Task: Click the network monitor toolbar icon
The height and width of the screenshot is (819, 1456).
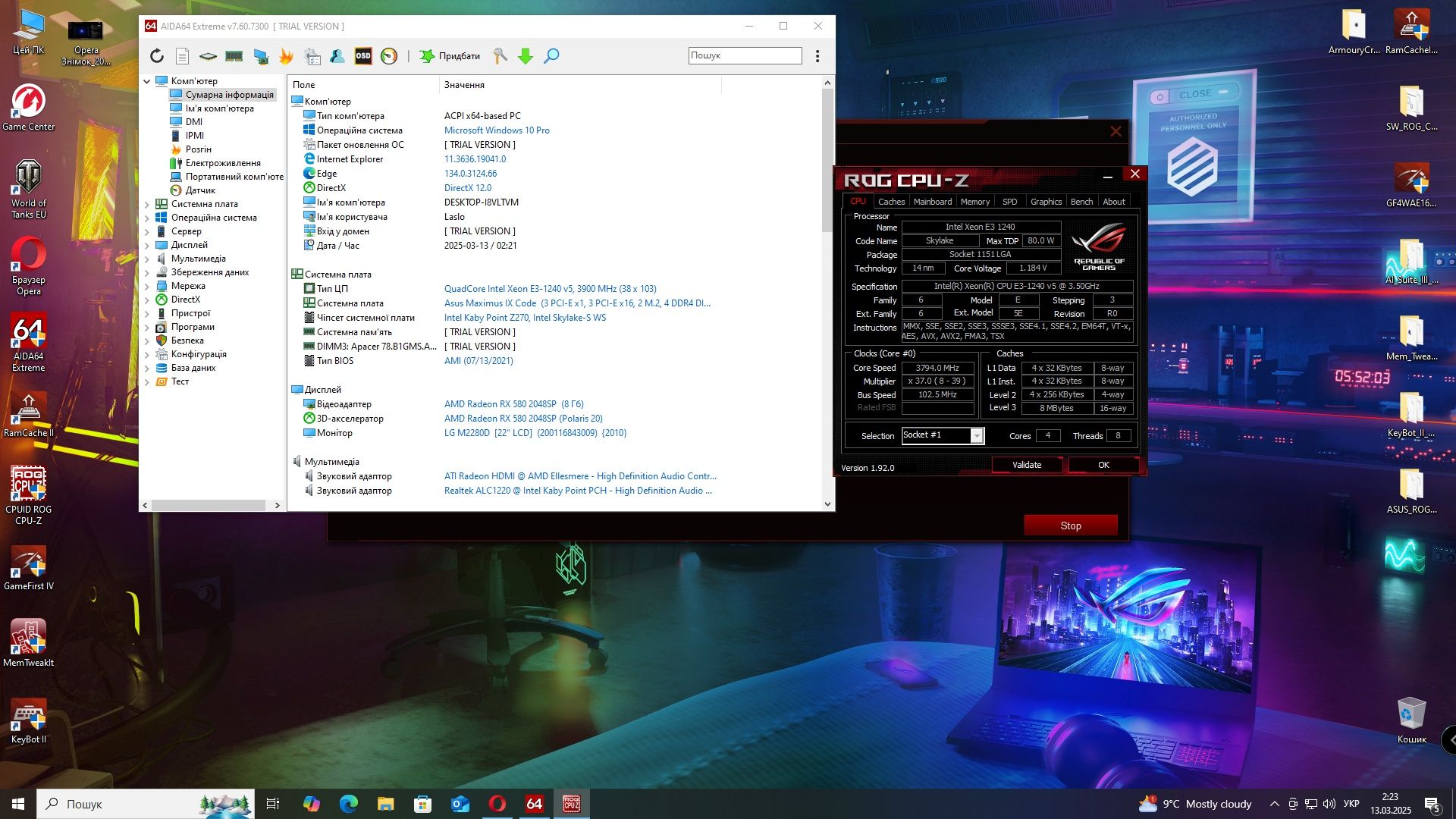Action: click(x=261, y=56)
